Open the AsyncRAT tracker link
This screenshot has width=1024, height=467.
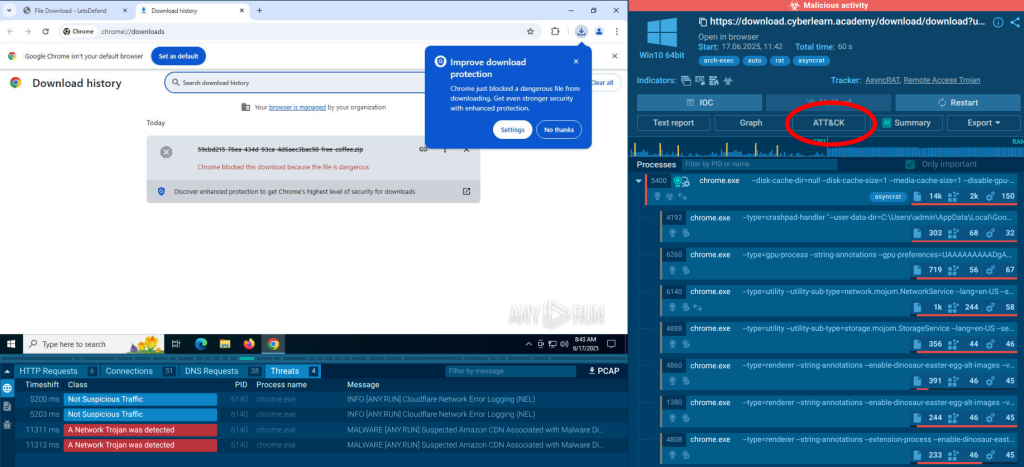pos(883,80)
